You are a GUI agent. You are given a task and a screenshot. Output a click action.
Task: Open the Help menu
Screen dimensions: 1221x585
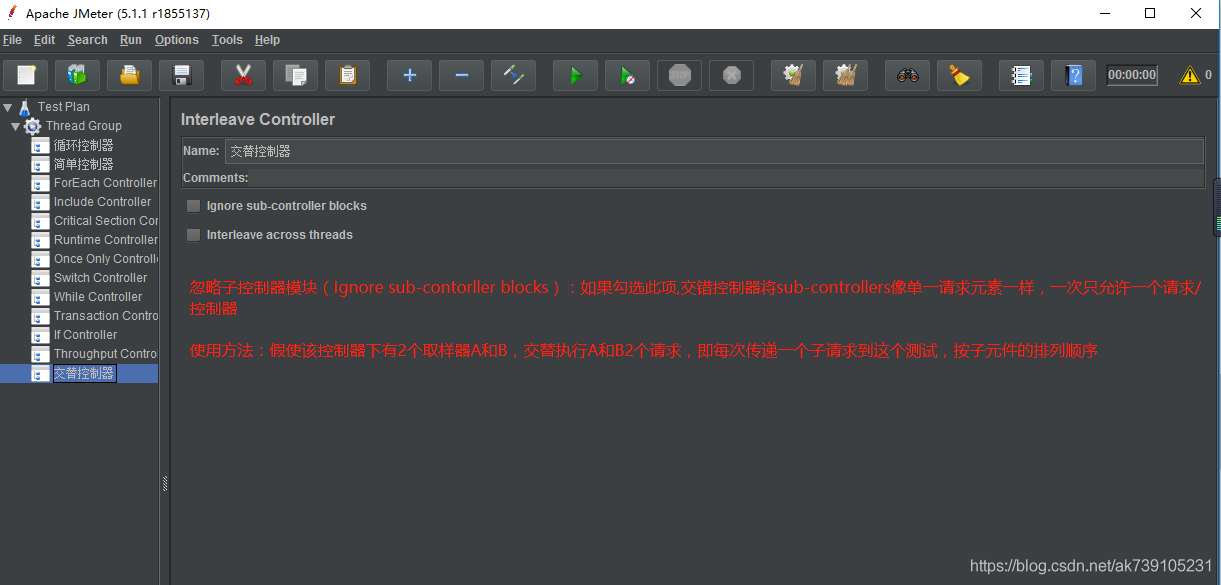point(267,40)
